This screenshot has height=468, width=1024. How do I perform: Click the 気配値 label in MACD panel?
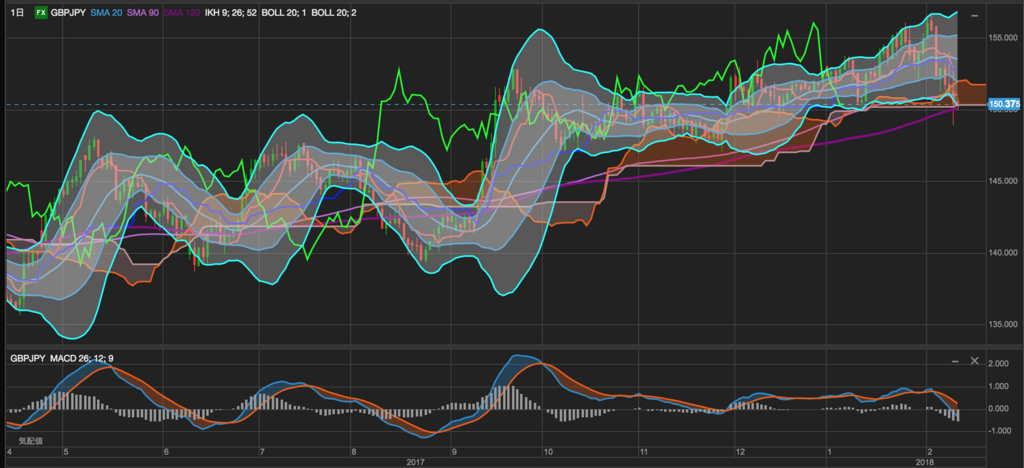tap(30, 441)
